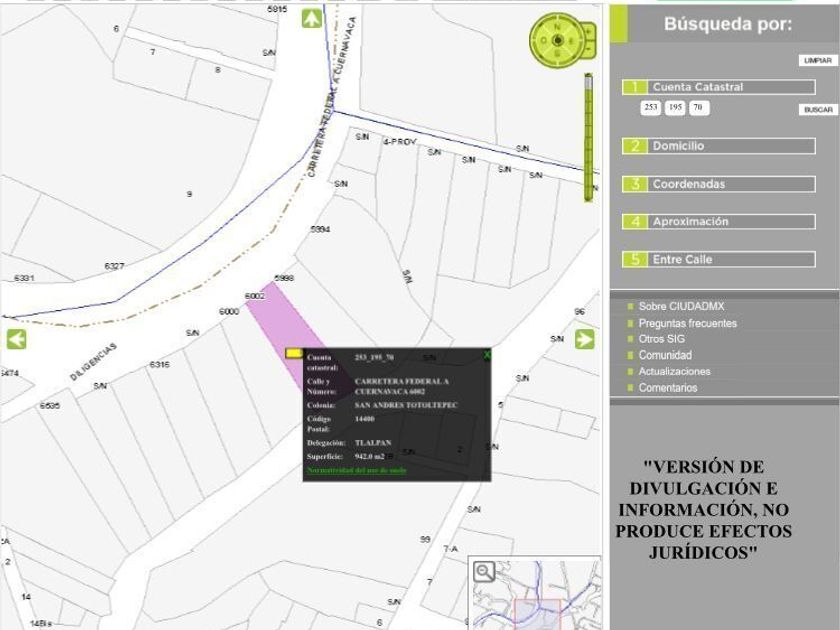Click SAN ANDRES TOTOLTEPEC colonia value
840x630 pixels.
(x=406, y=405)
